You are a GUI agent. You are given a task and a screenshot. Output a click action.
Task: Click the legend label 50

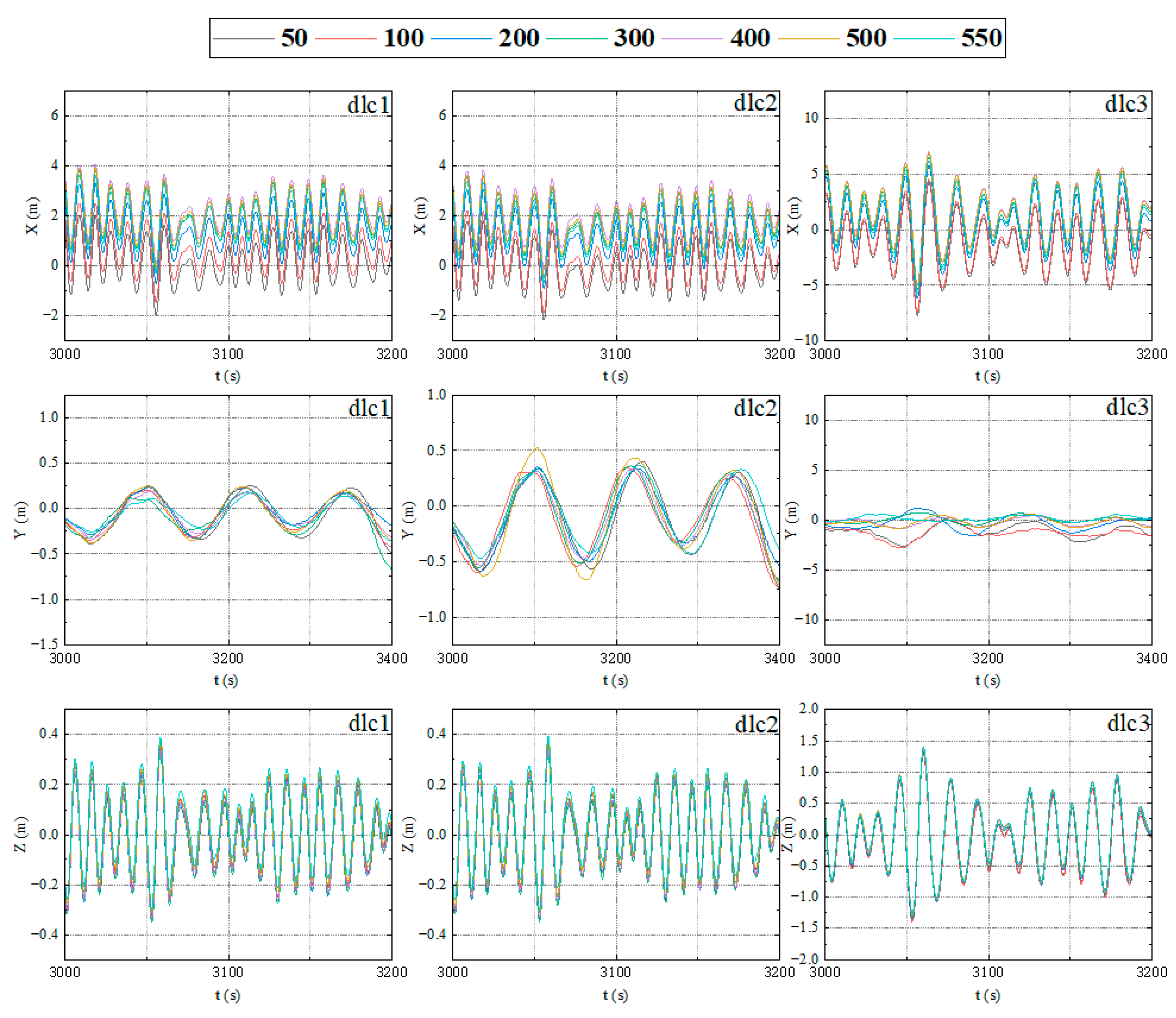pos(294,38)
